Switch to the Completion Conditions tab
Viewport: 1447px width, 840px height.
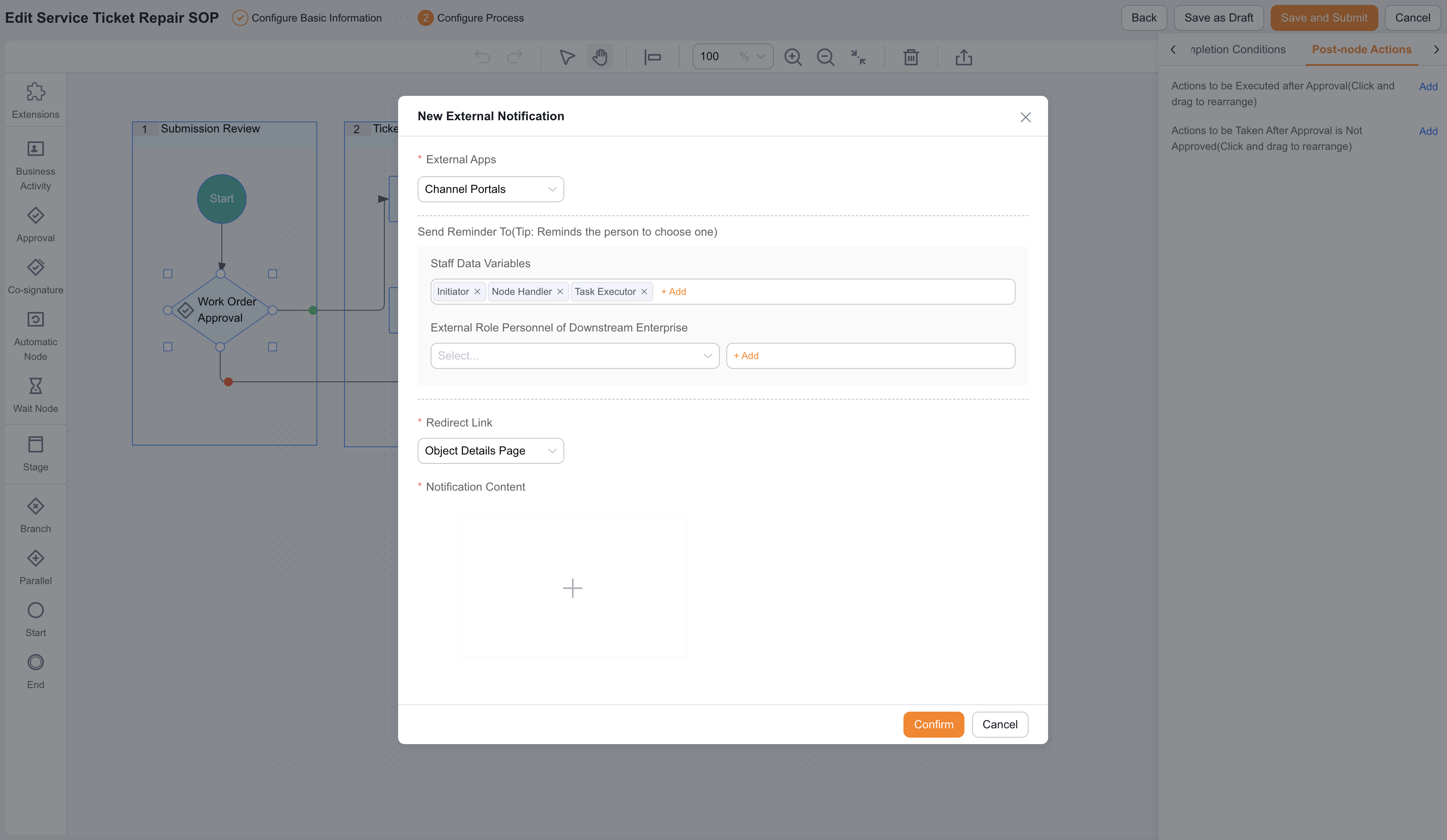click(x=1237, y=50)
